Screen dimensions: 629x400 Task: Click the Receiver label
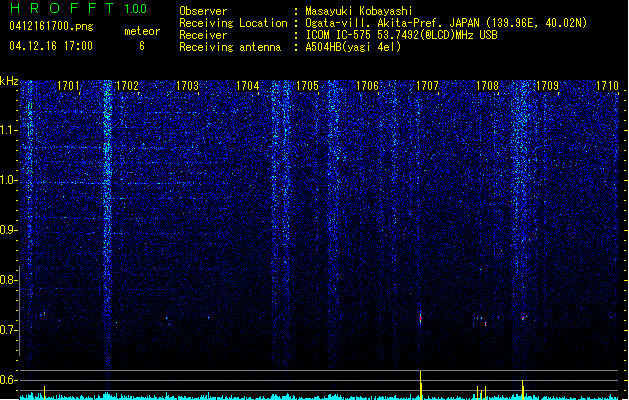point(203,35)
